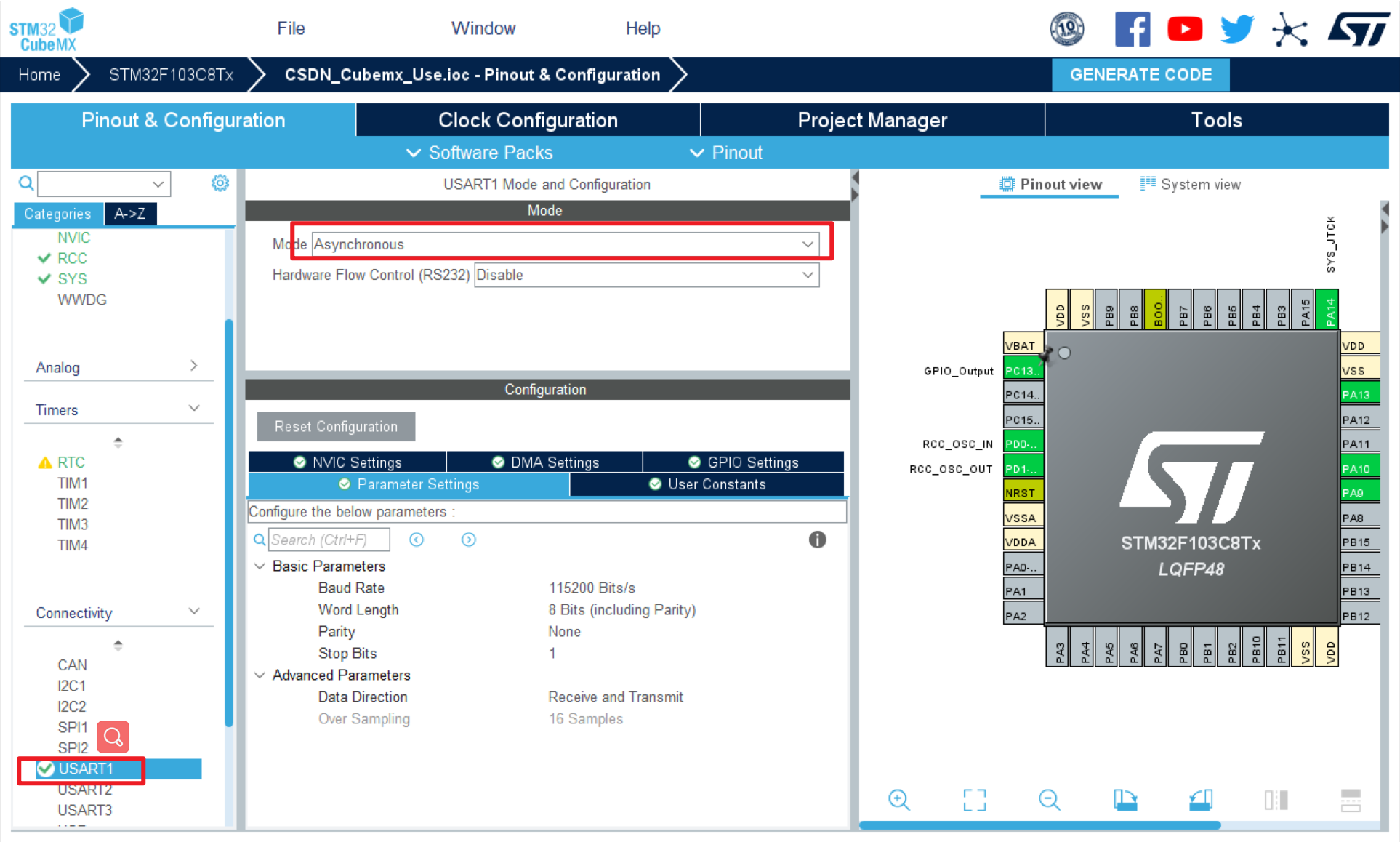
Task: Click the GENERATE CODE button
Action: [x=1140, y=74]
